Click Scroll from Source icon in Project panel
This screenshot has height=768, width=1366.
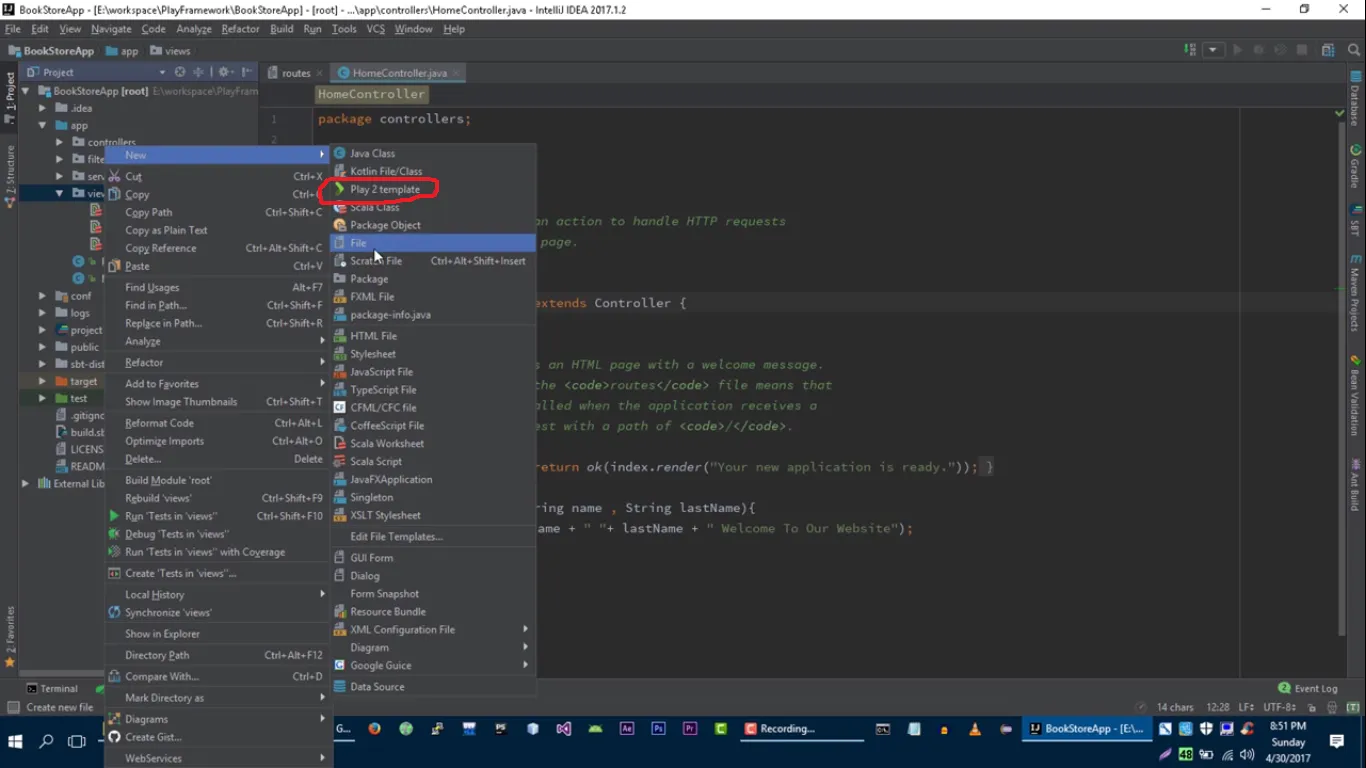coord(180,72)
